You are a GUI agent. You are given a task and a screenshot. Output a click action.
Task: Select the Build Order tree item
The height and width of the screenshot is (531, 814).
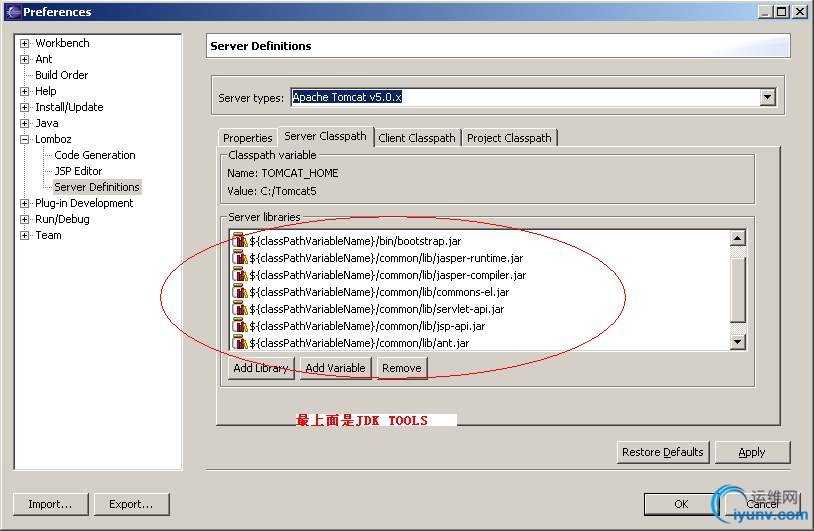point(62,75)
